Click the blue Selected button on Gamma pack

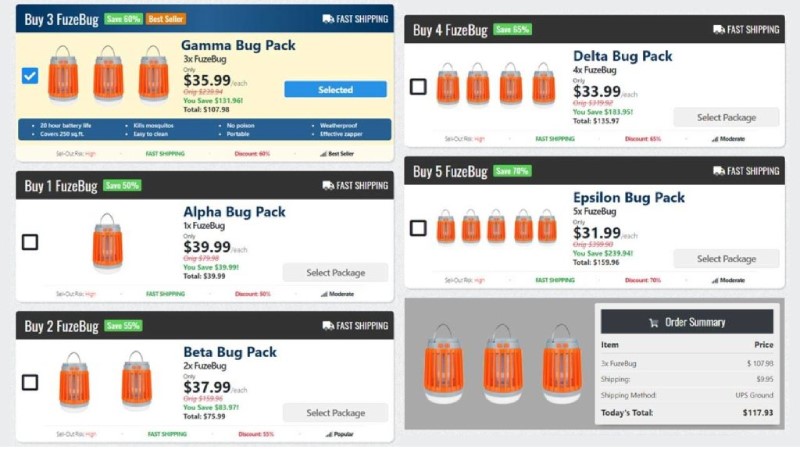[335, 90]
